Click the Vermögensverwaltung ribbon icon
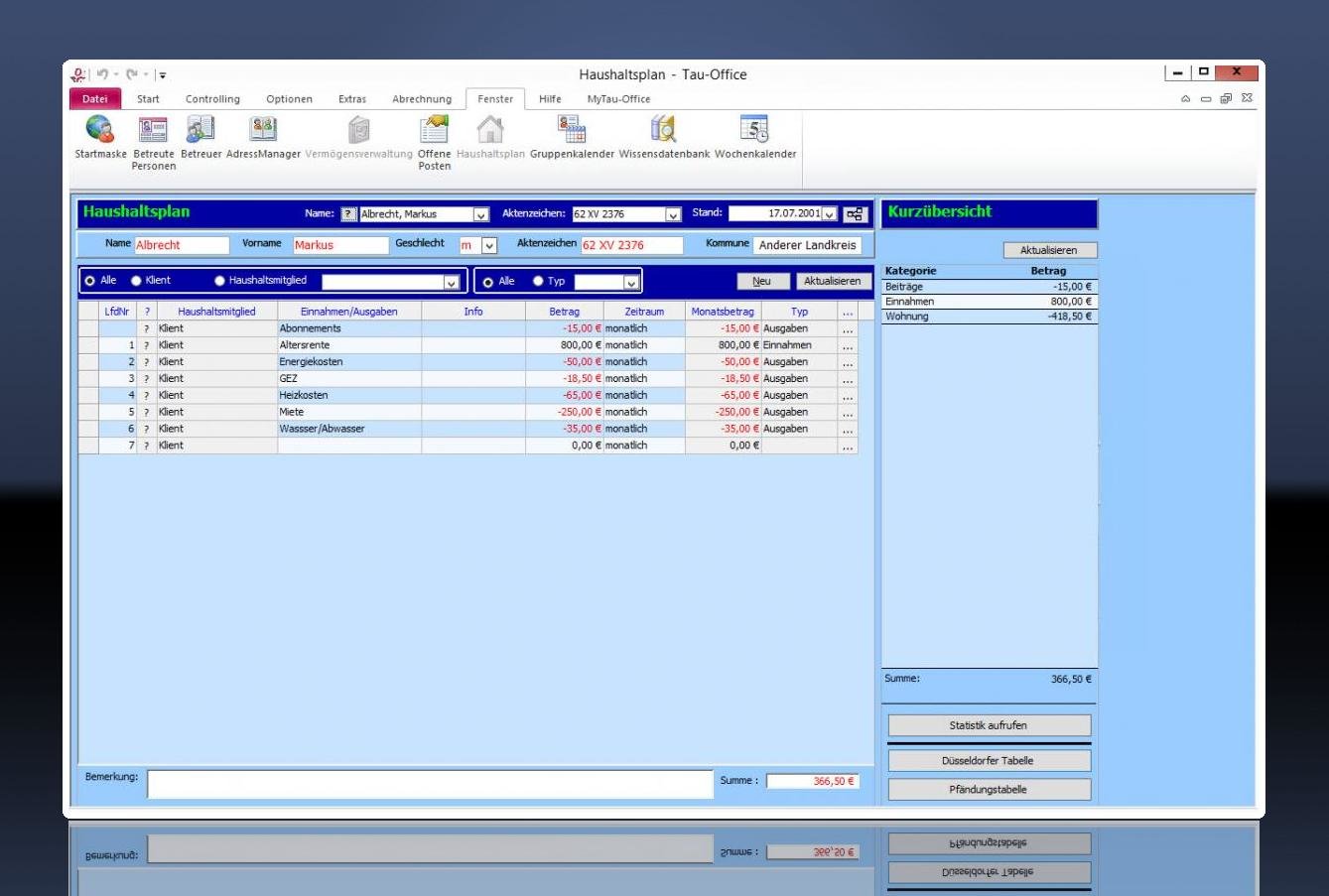Viewport: 1329px width, 896px height. point(358,138)
